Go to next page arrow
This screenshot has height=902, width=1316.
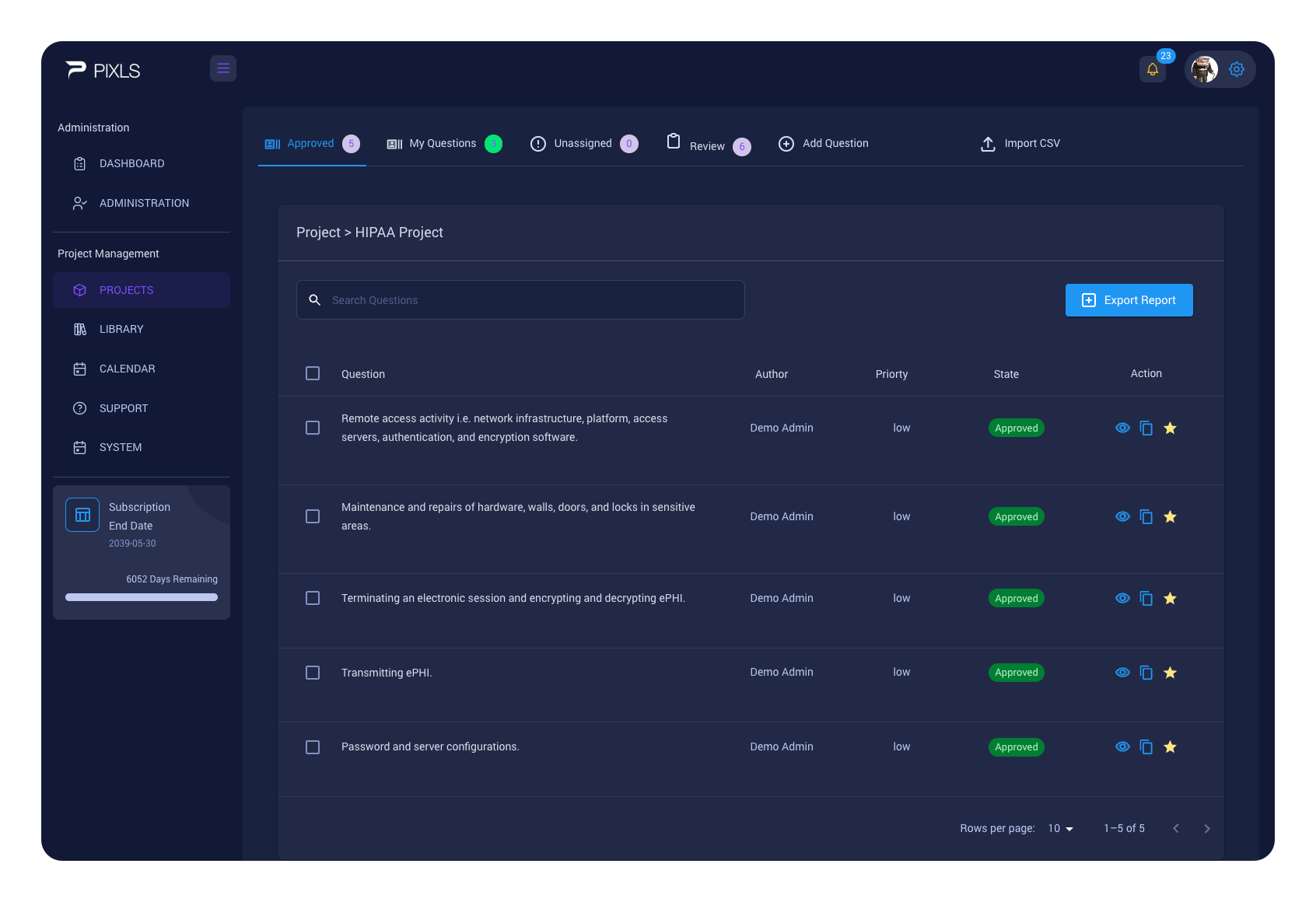tap(1207, 828)
